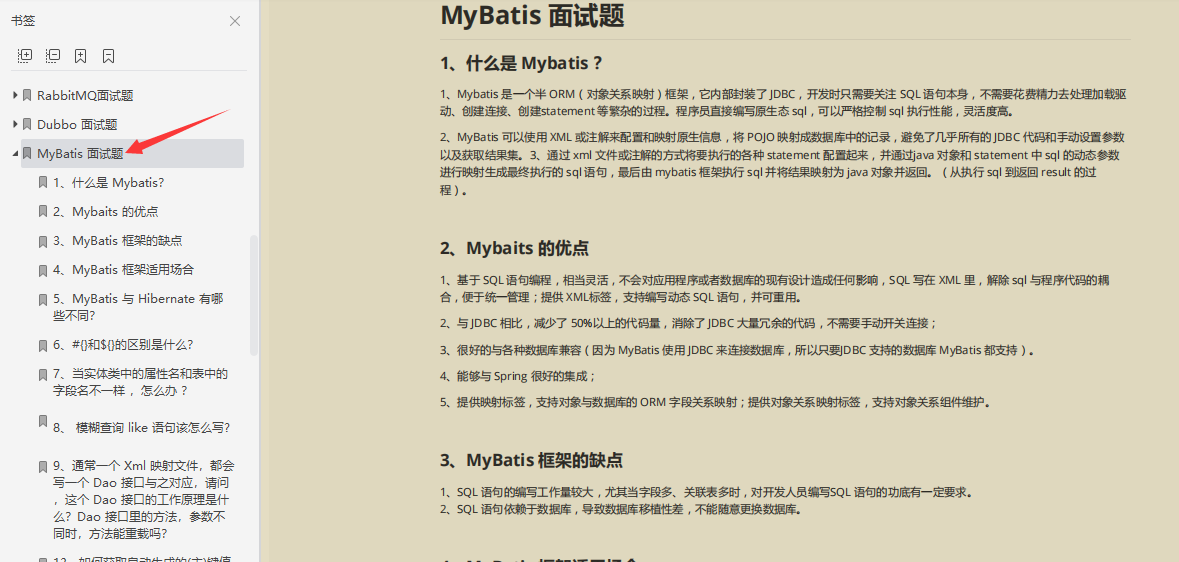Click bookmark icon beside 3、MyBatis 框架的缺点

tap(44, 241)
